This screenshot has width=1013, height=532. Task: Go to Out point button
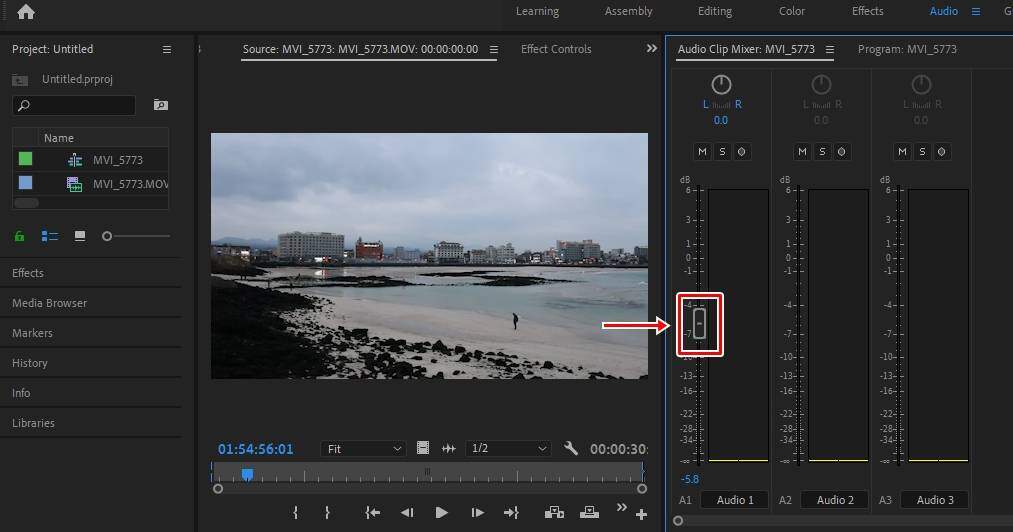(x=511, y=513)
